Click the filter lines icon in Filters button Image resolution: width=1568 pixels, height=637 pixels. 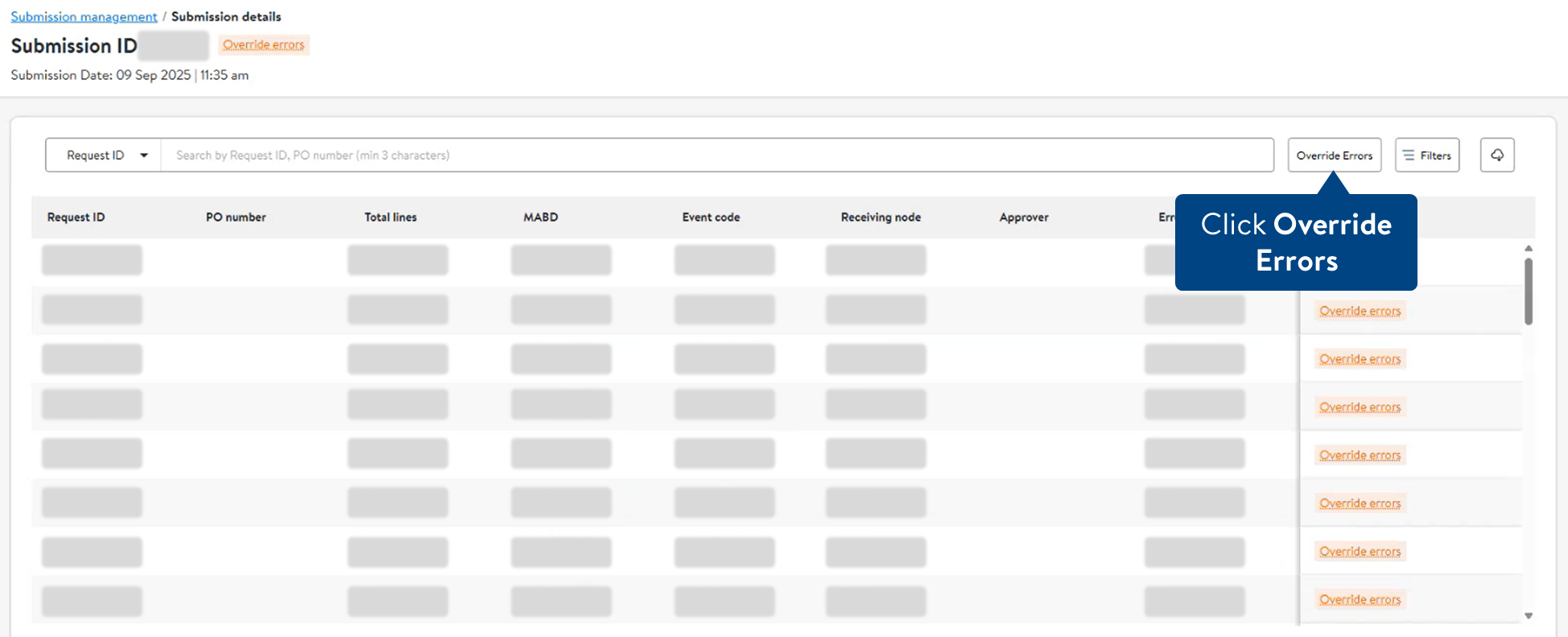1409,155
